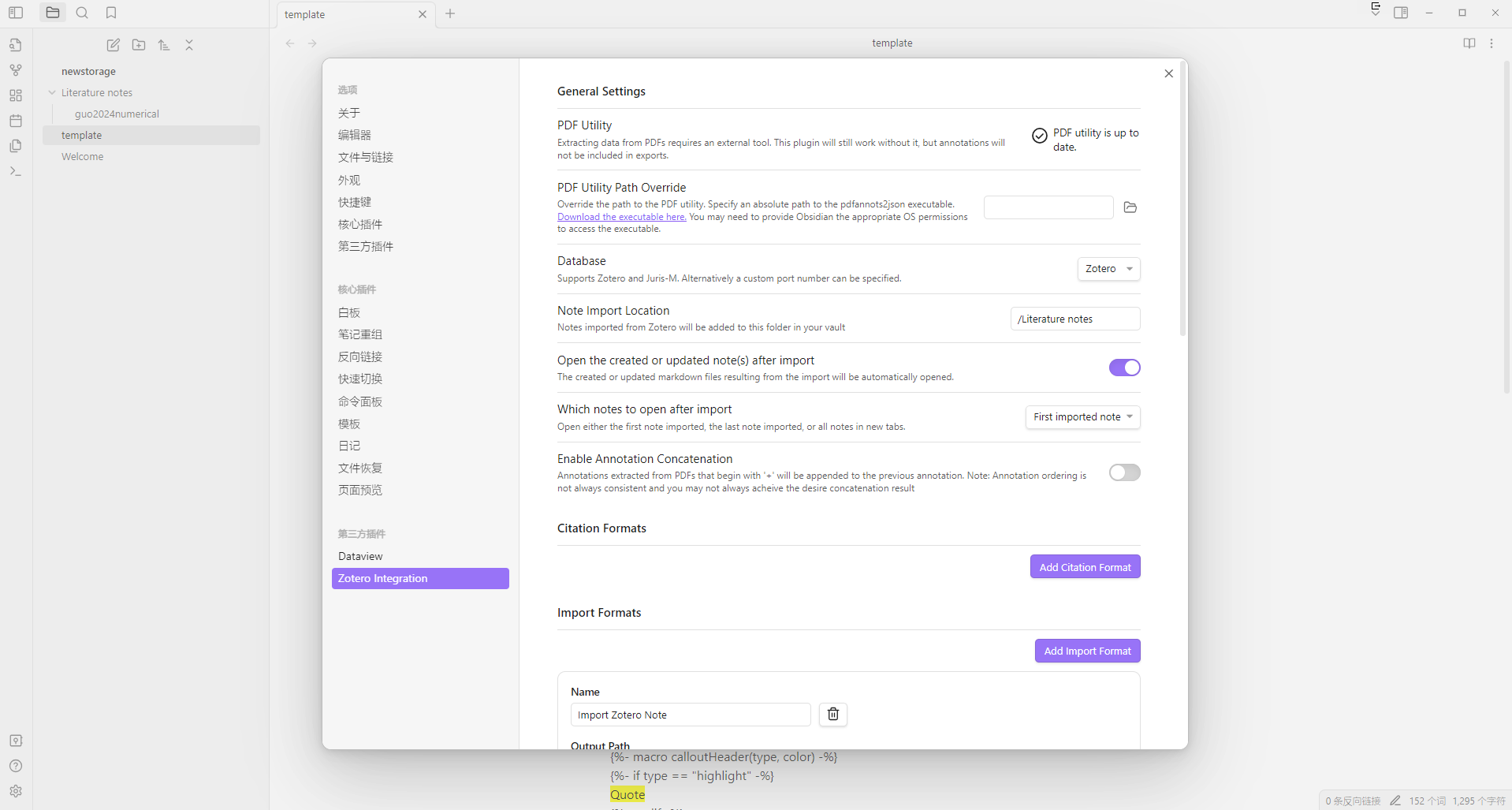Open graph view from the ribbon
The width and height of the screenshot is (1512, 810).
pyautogui.click(x=16, y=70)
